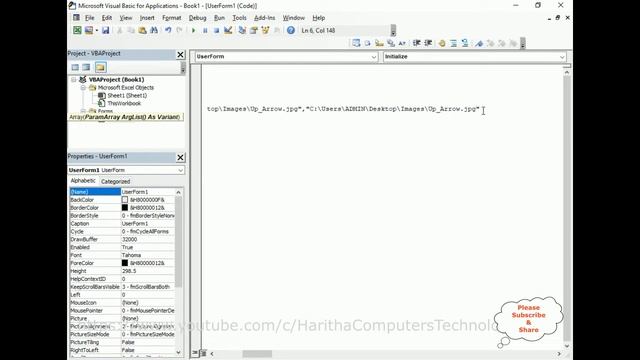
Task: Open the Tools menu
Action: click(239, 18)
